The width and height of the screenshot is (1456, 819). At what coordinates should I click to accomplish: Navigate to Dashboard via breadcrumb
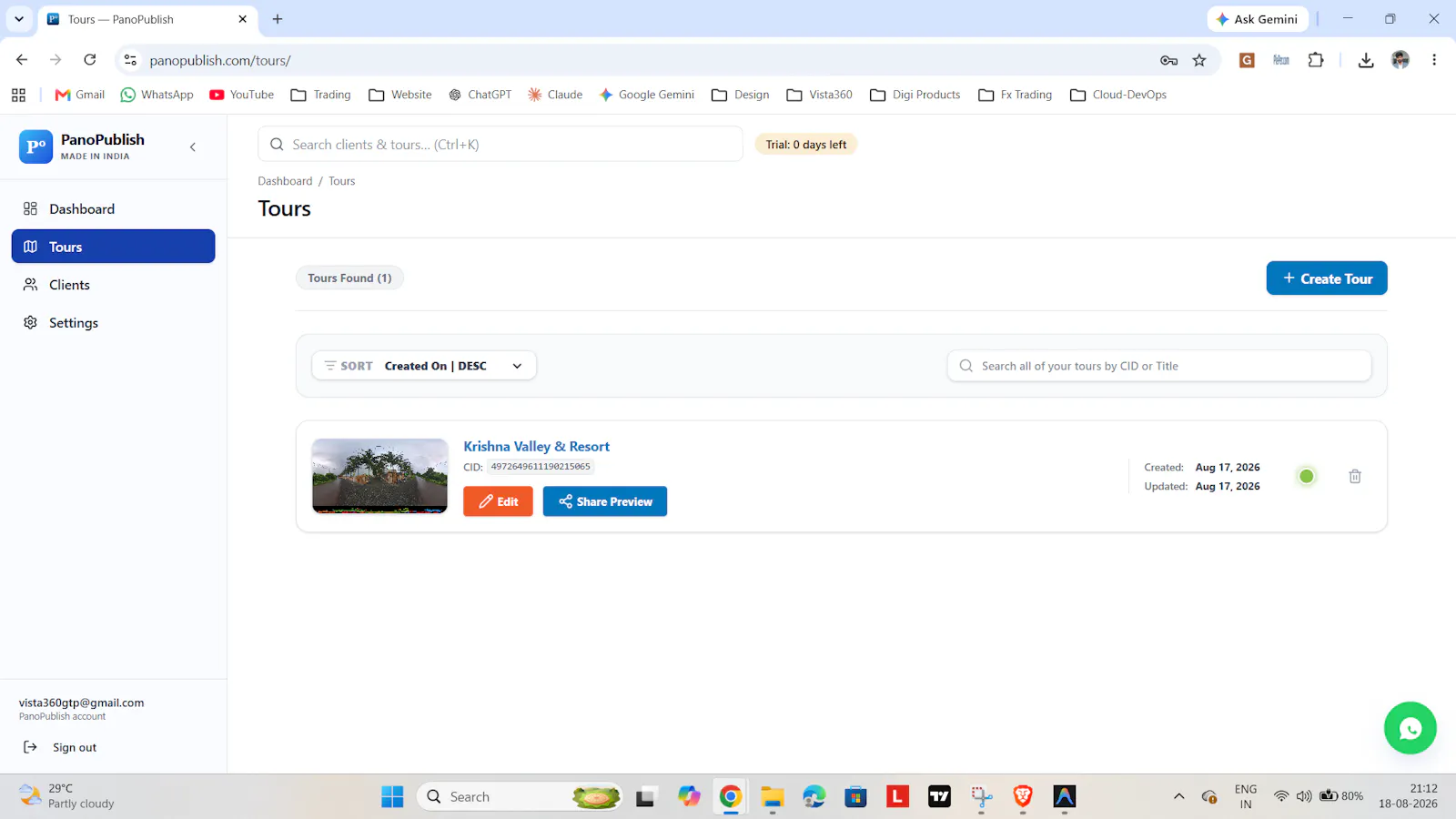[285, 181]
